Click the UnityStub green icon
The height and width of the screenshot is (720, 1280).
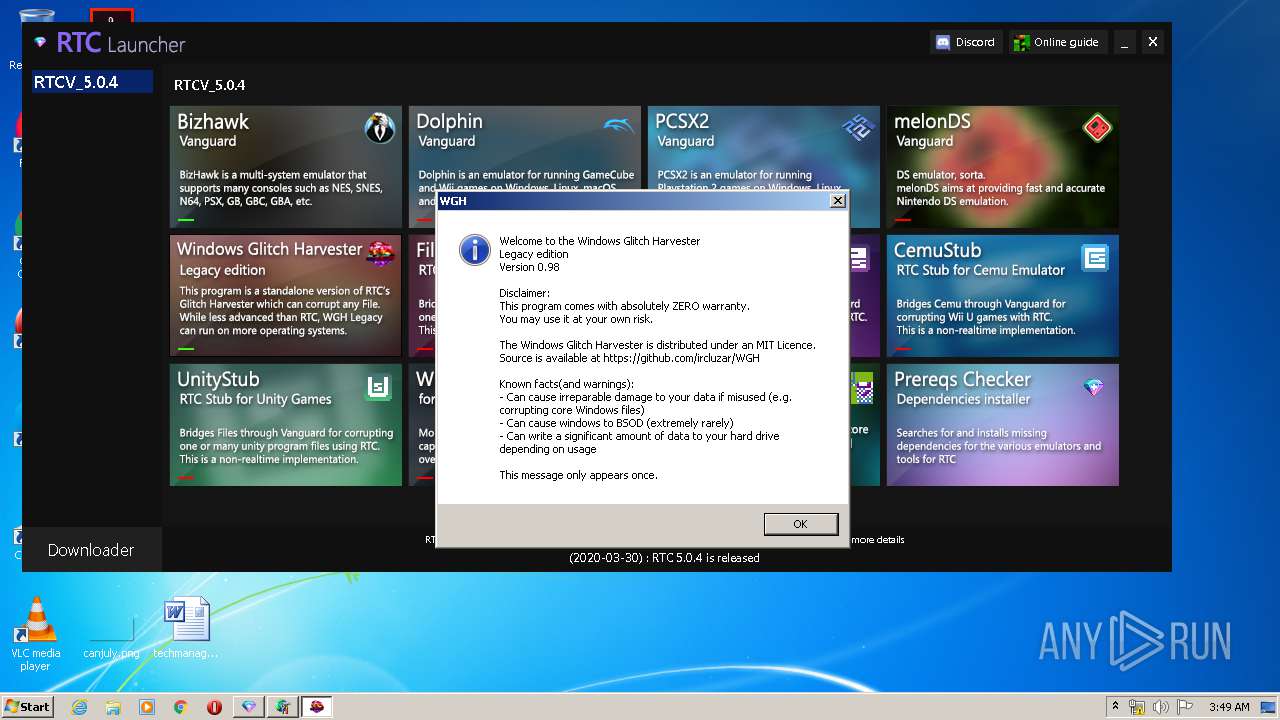coord(378,386)
